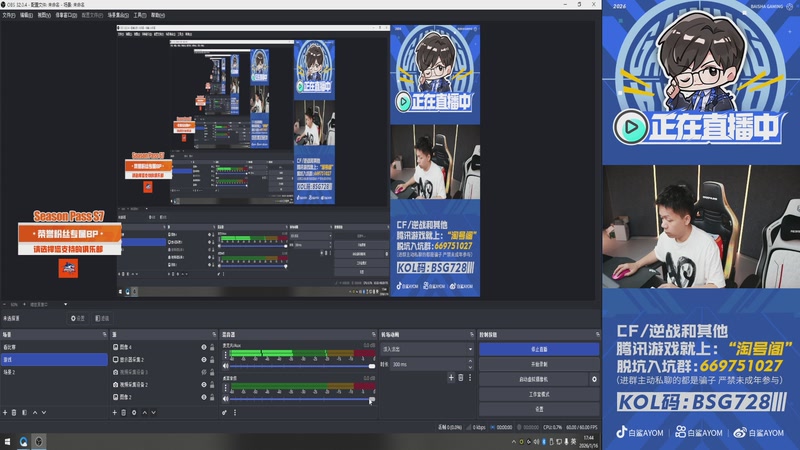Open 设置 button in Controls panel
Image resolution: width=800 pixels, height=450 pixels.
[539, 409]
